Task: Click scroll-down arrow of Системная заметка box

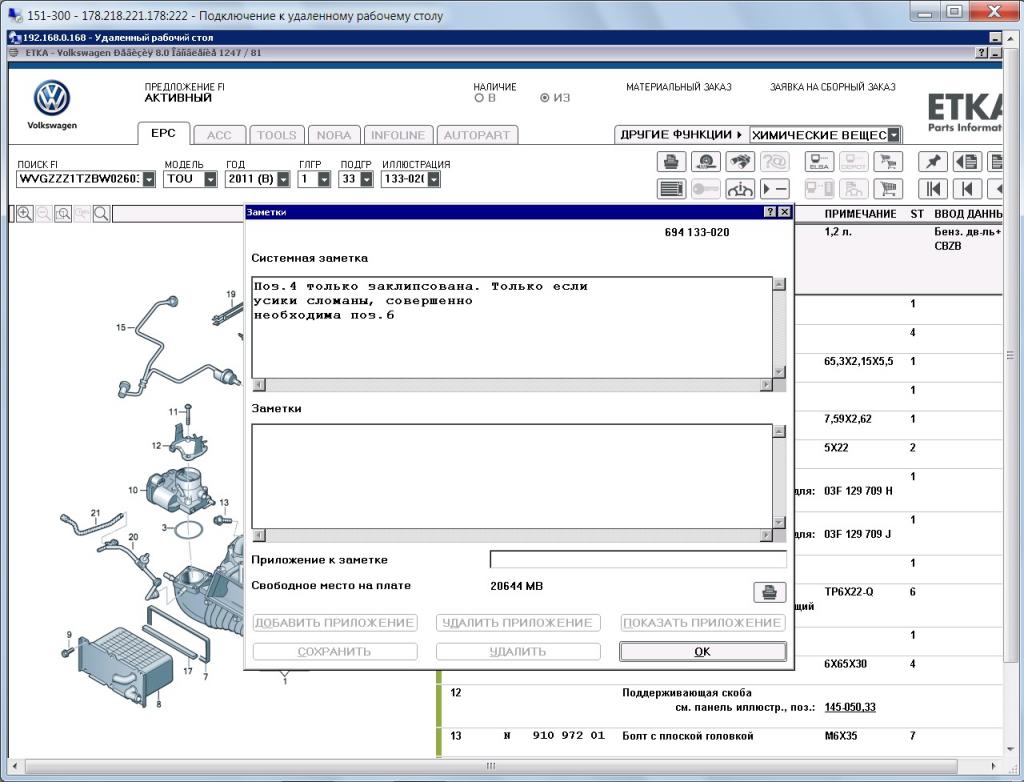Action: tap(778, 371)
